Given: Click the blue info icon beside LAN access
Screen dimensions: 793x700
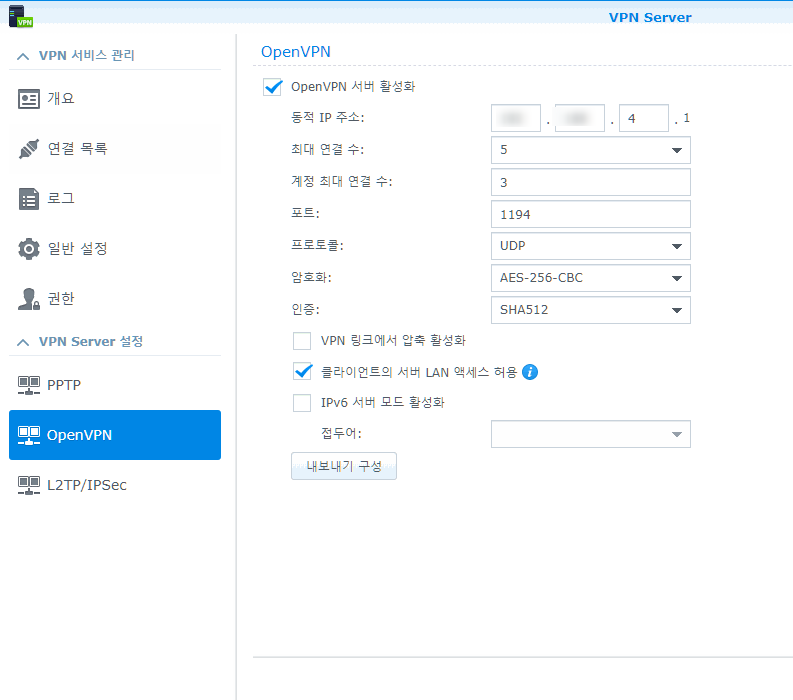Looking at the screenshot, I should tap(530, 372).
